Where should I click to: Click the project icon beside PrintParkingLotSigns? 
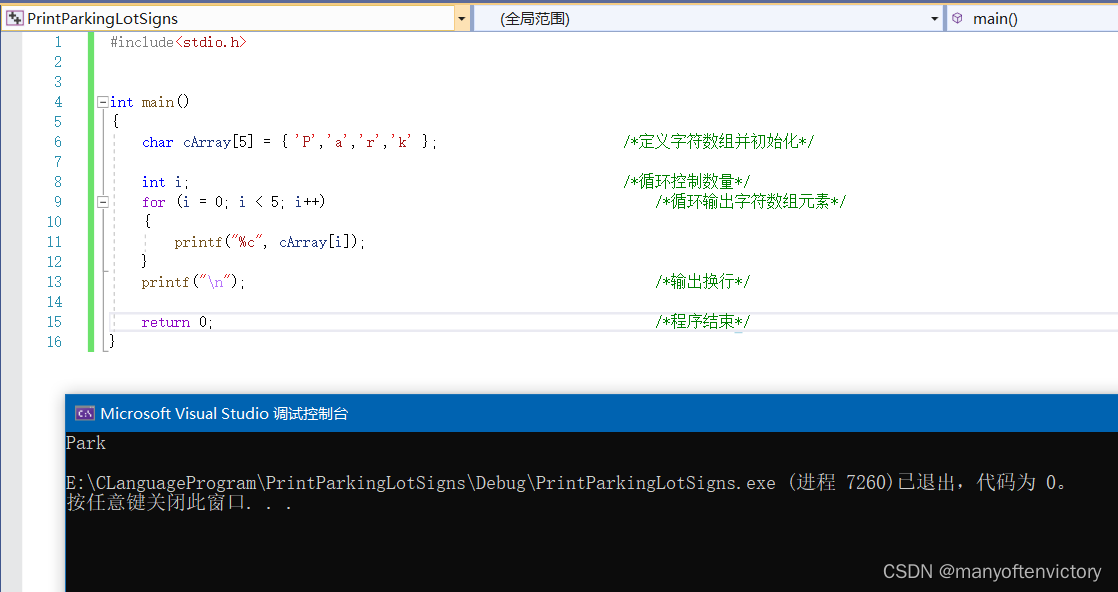click(14, 19)
